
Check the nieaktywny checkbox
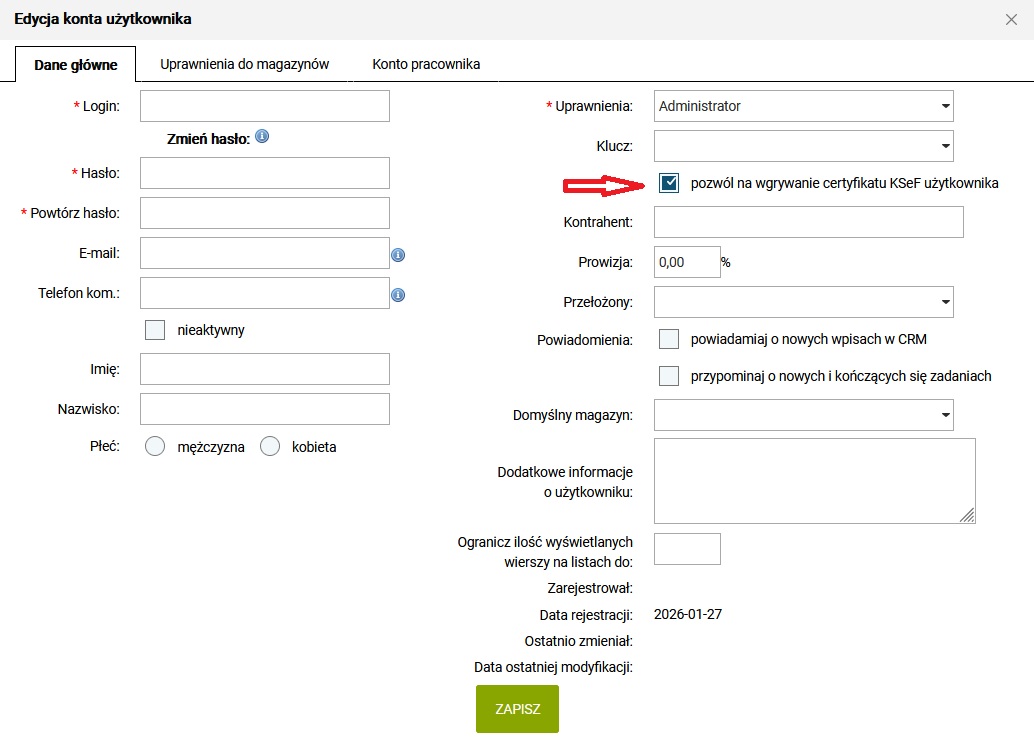tap(155, 330)
